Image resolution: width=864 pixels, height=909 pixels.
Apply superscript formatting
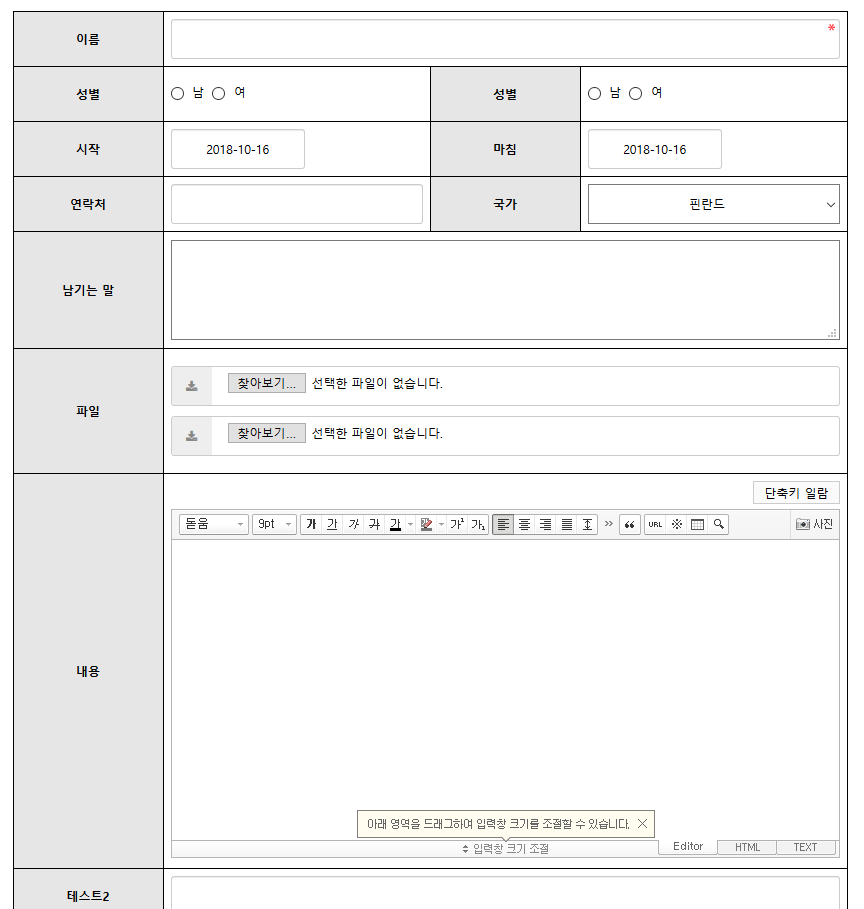pyautogui.click(x=457, y=524)
